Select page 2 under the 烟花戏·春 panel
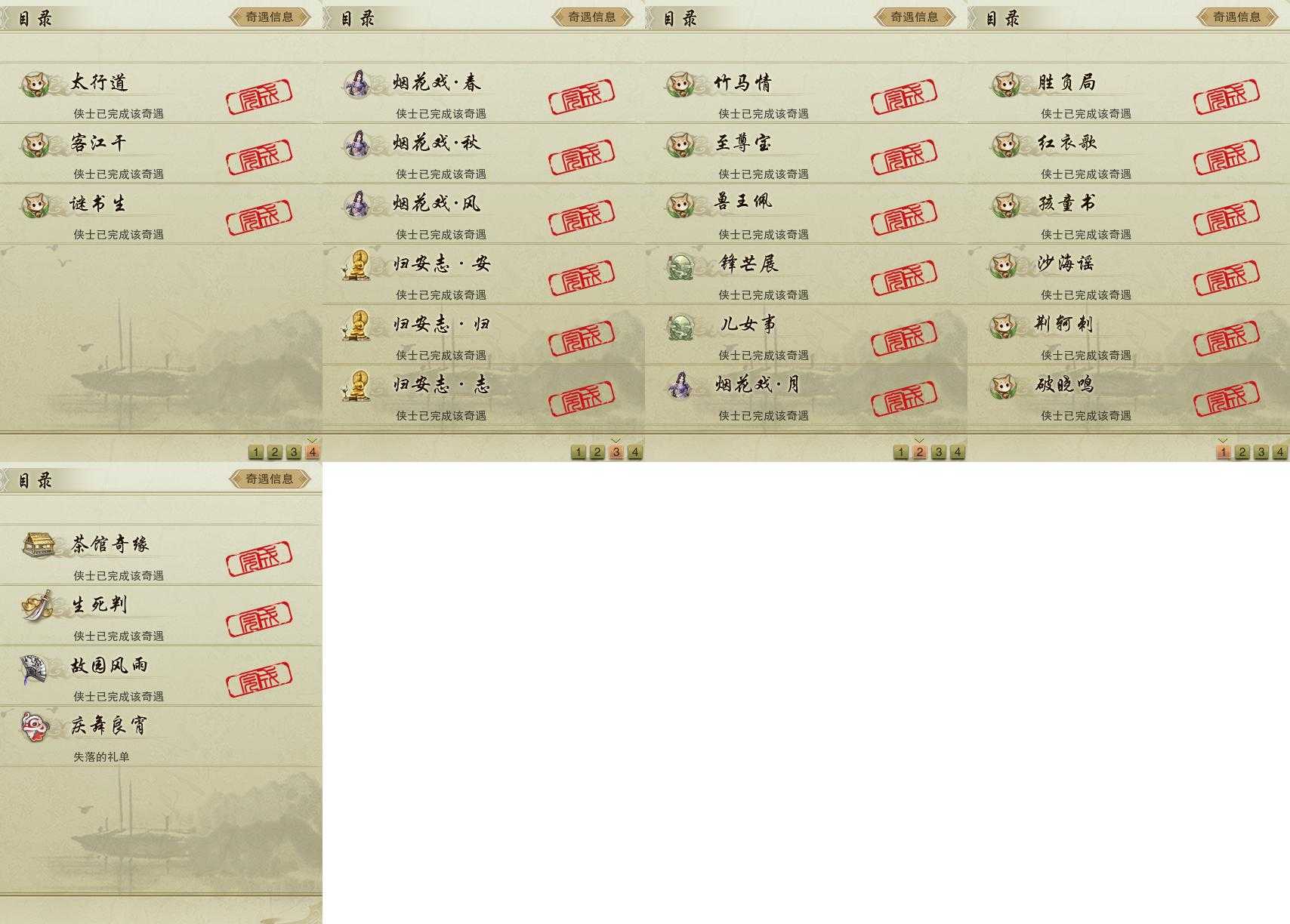Image resolution: width=1290 pixels, height=924 pixels. click(597, 452)
